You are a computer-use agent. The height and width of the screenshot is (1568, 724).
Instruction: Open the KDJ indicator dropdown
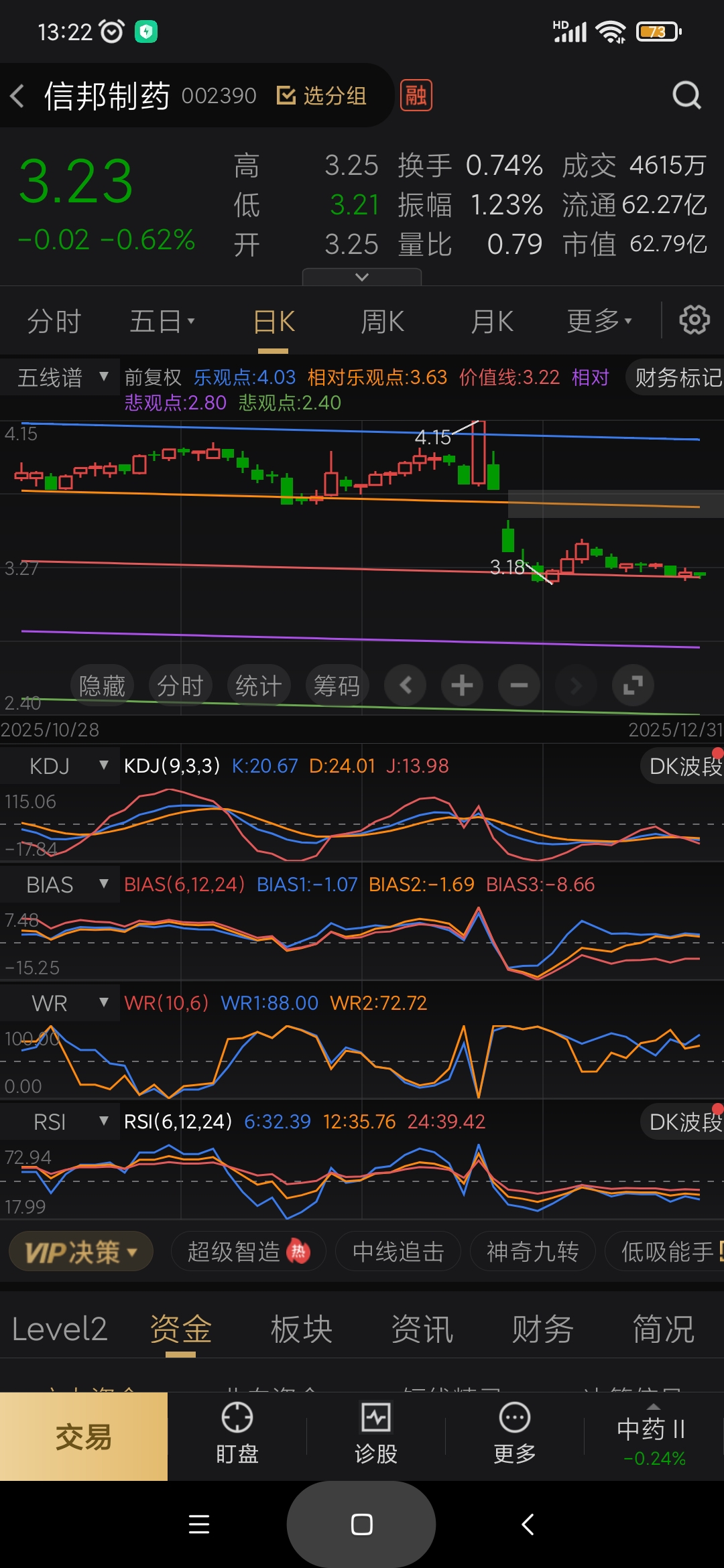click(x=60, y=766)
